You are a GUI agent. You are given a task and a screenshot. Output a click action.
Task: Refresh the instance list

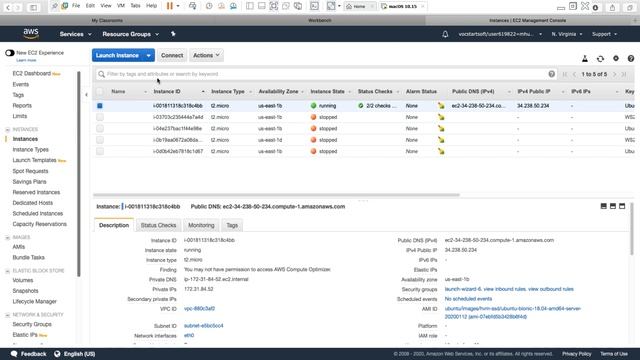(600, 59)
